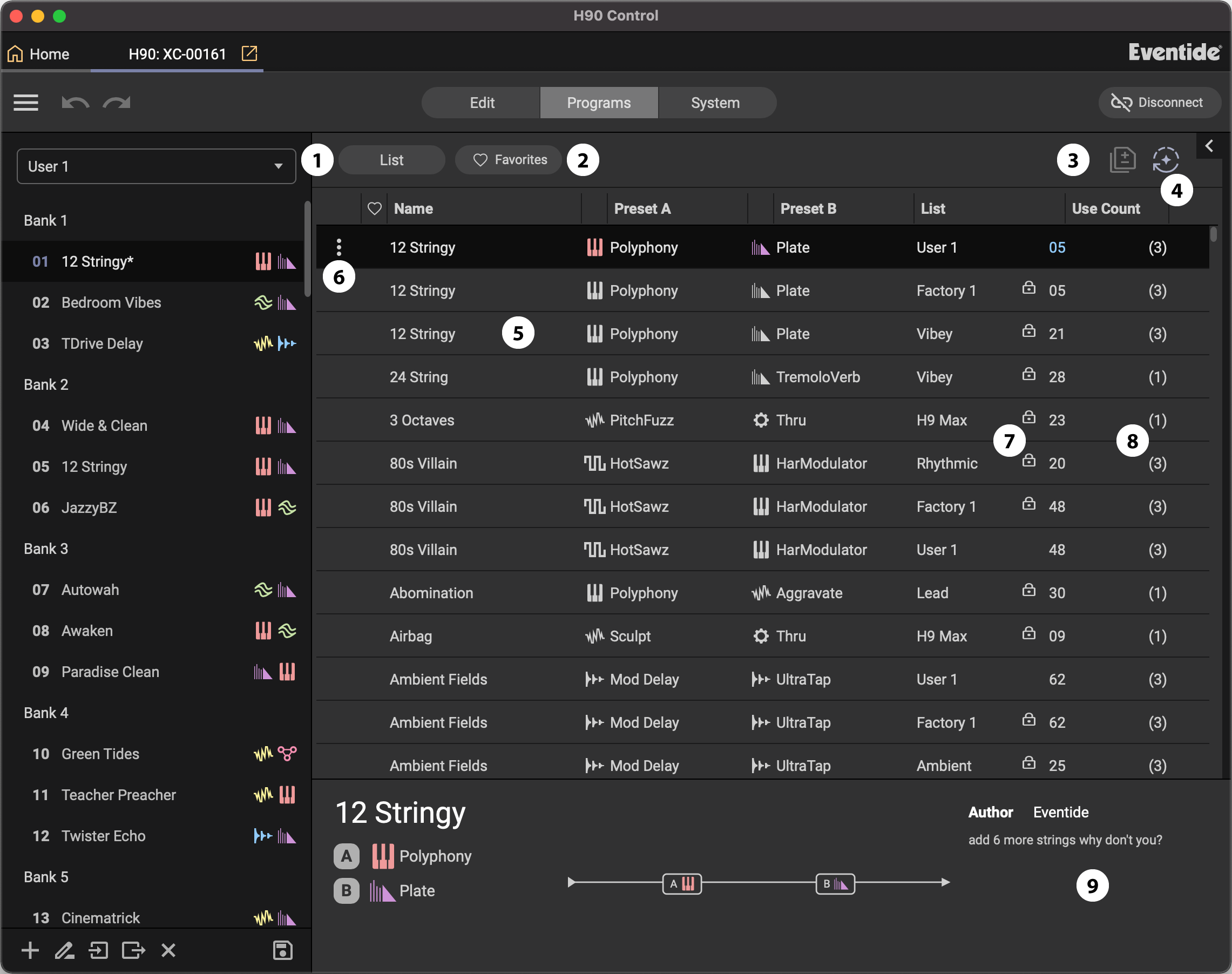Click the sidebar bank list scrollbar
1232x974 pixels.
pos(307,249)
